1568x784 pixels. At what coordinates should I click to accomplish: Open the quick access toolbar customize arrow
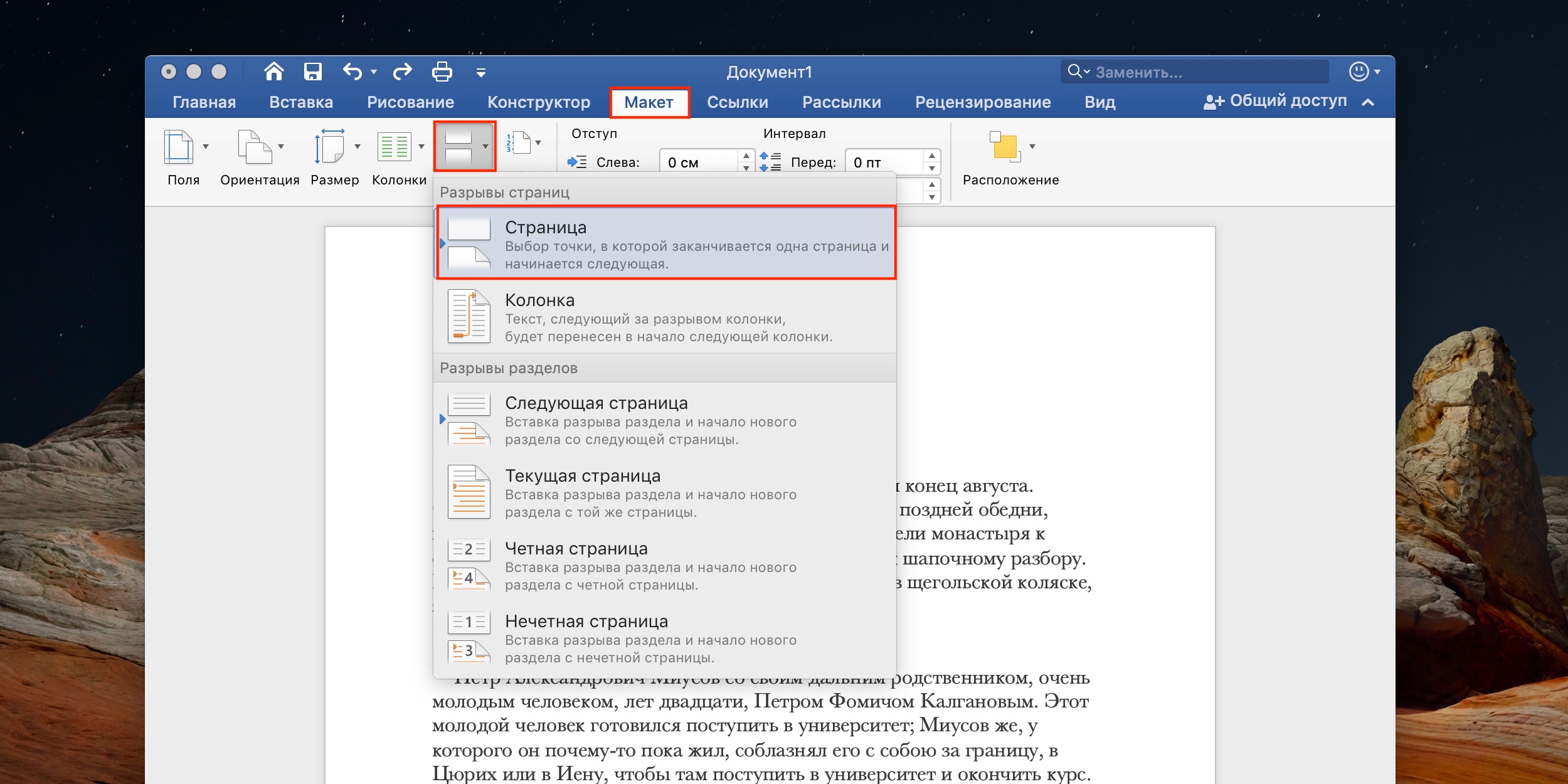point(481,73)
